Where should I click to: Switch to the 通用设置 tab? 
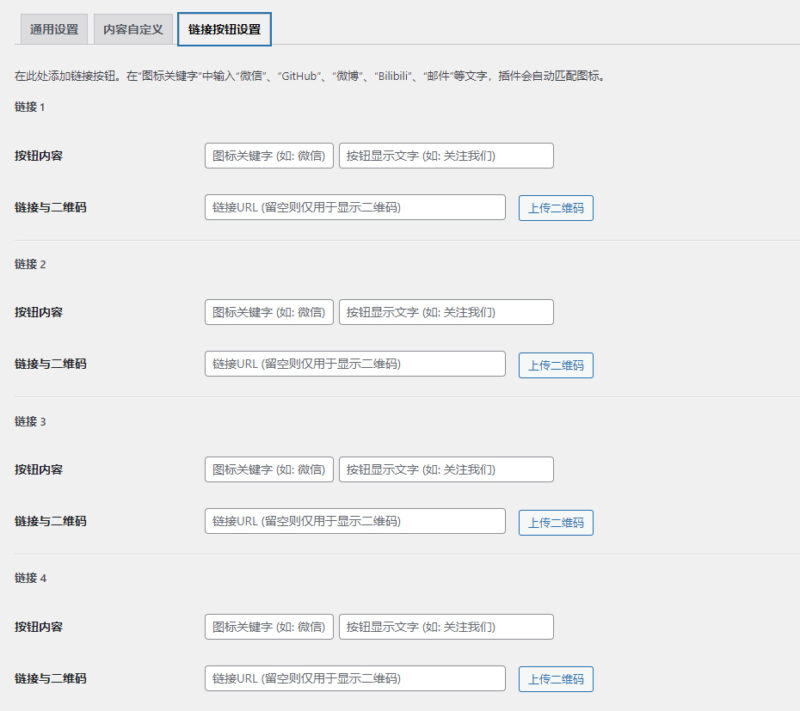pos(51,29)
